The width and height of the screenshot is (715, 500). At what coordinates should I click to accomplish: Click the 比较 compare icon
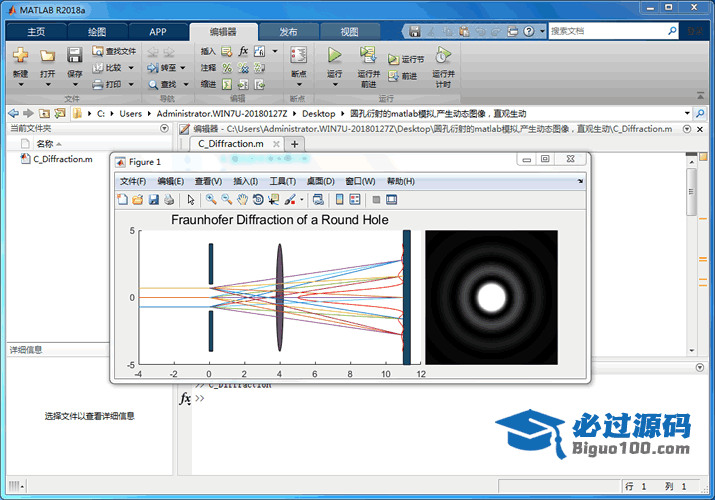pos(98,68)
